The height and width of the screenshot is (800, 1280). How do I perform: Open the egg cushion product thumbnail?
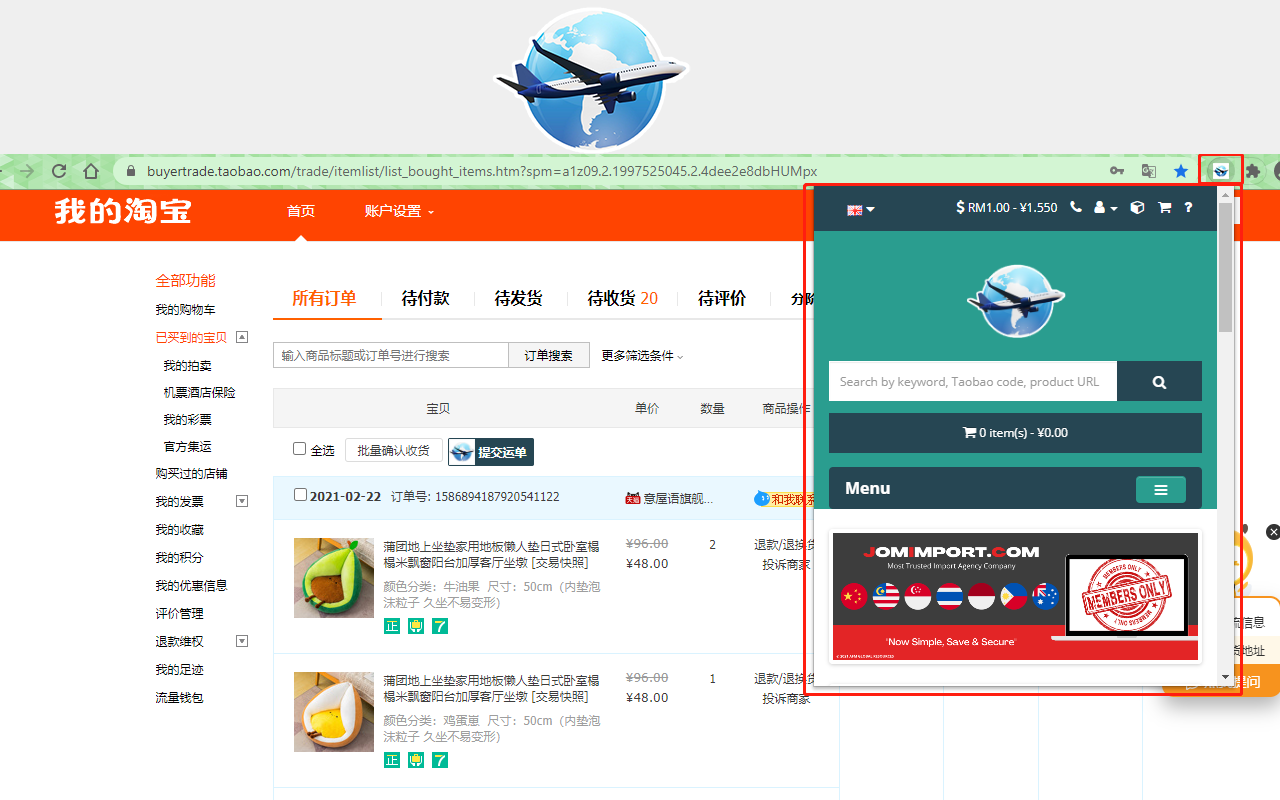point(334,712)
